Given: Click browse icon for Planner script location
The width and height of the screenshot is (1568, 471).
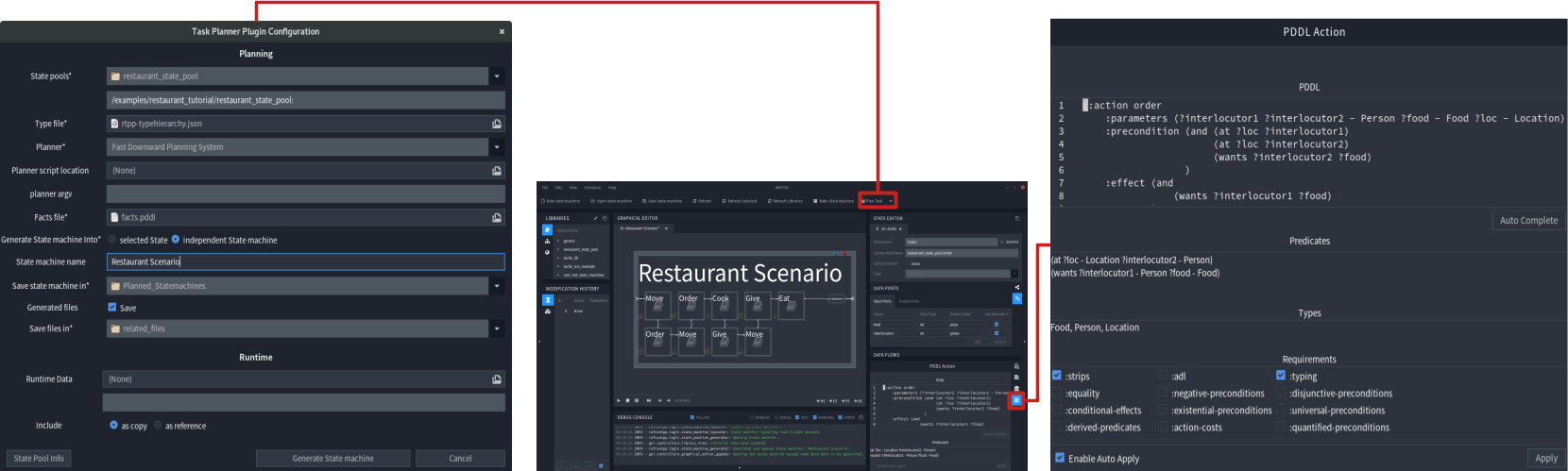Looking at the screenshot, I should coord(497,171).
